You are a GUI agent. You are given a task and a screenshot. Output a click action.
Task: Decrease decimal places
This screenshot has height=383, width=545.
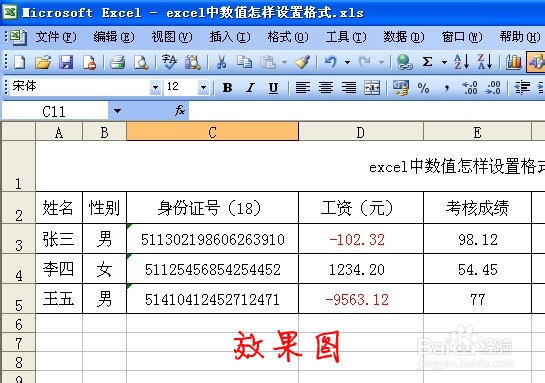(493, 88)
